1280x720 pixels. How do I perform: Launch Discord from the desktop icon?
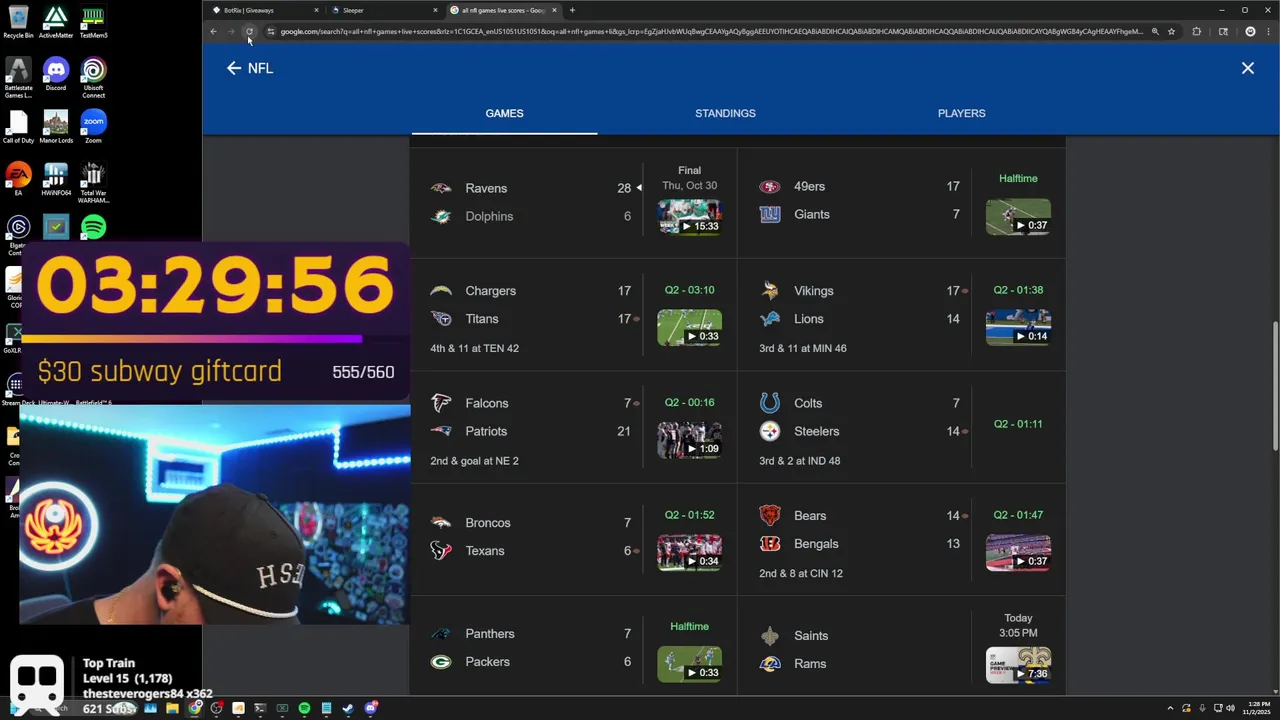[56, 74]
